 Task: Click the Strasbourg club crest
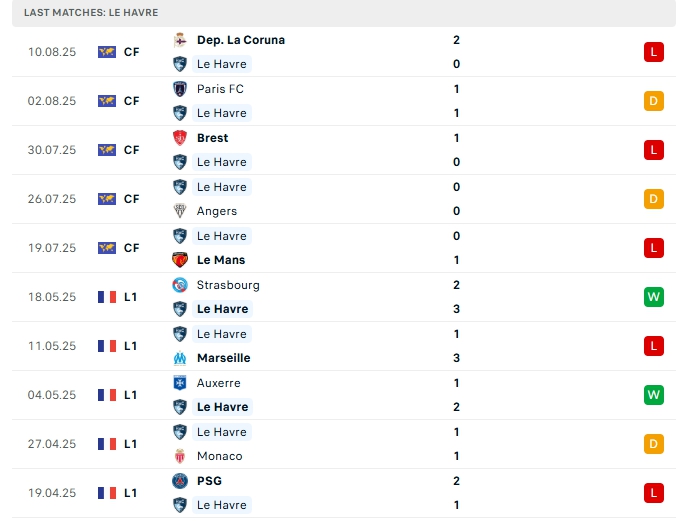tap(180, 285)
